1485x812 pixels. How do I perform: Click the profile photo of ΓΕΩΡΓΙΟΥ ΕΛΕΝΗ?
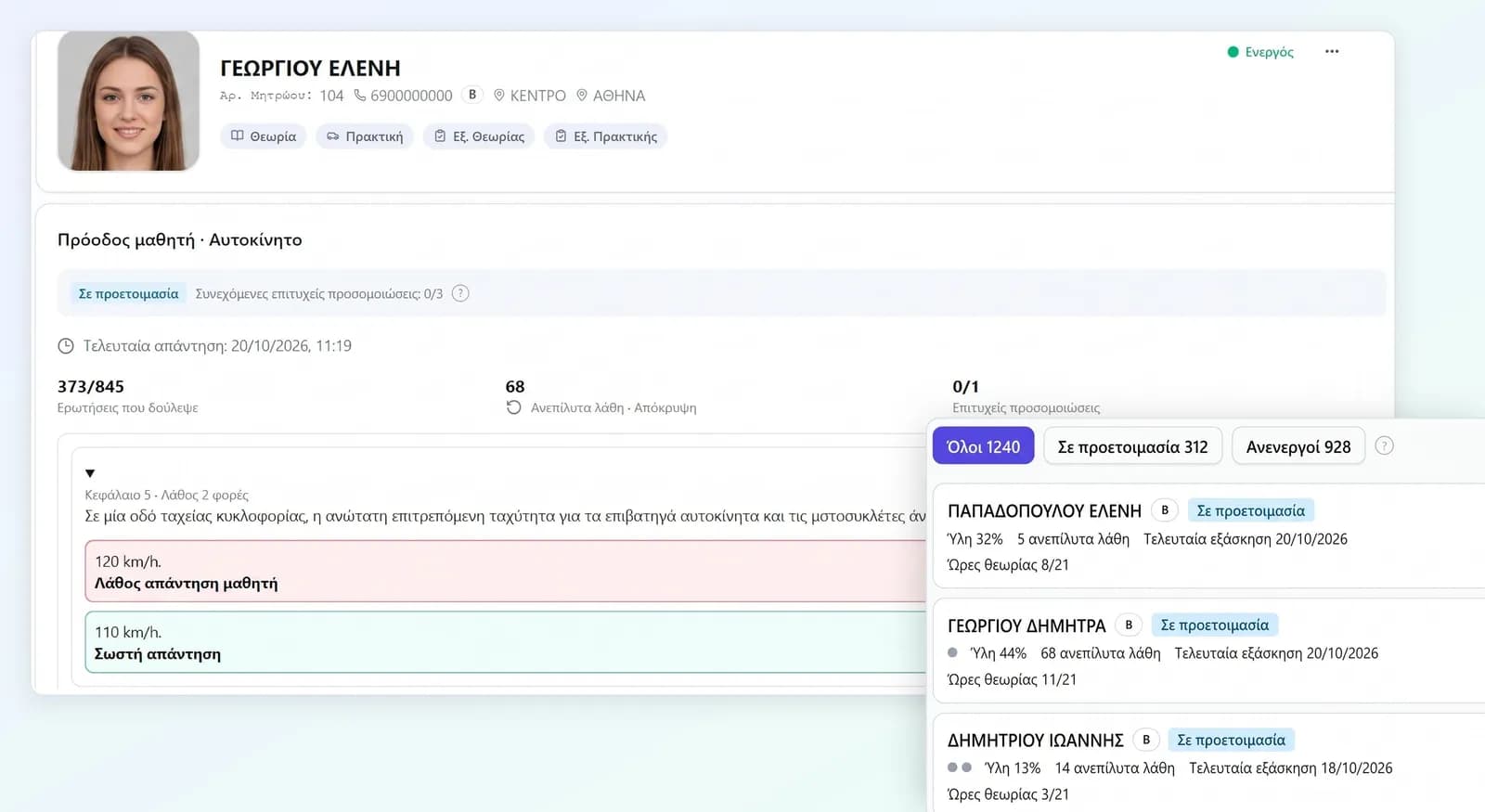pos(129,101)
